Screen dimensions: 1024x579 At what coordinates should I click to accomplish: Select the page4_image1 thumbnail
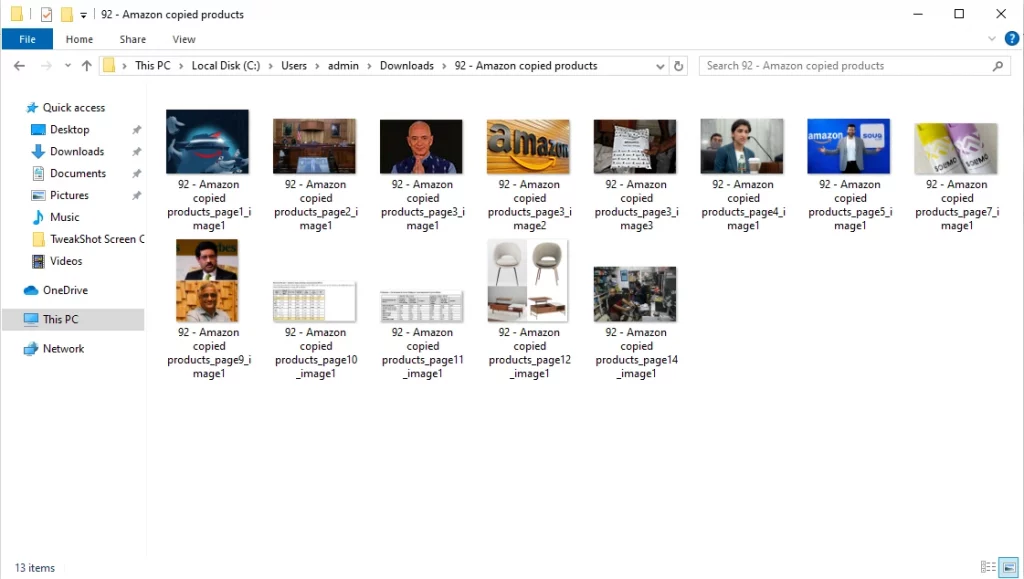tap(742, 146)
